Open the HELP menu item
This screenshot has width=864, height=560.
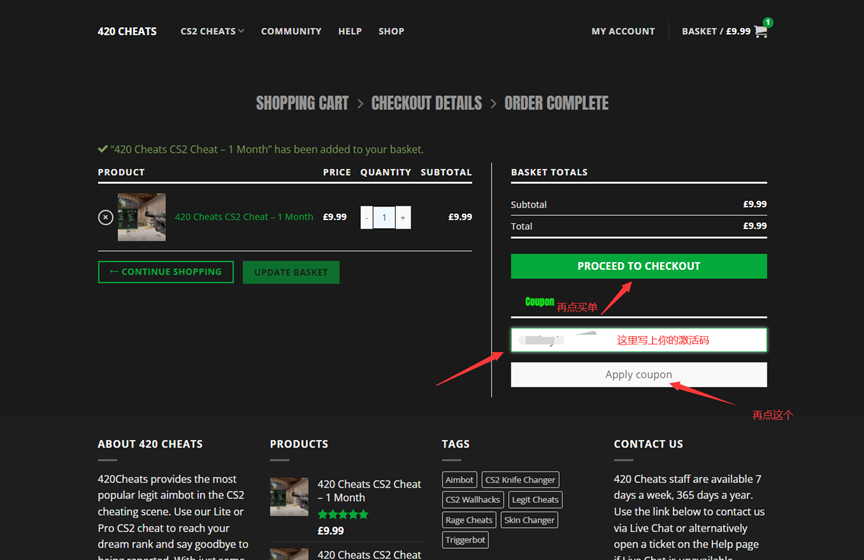350,31
